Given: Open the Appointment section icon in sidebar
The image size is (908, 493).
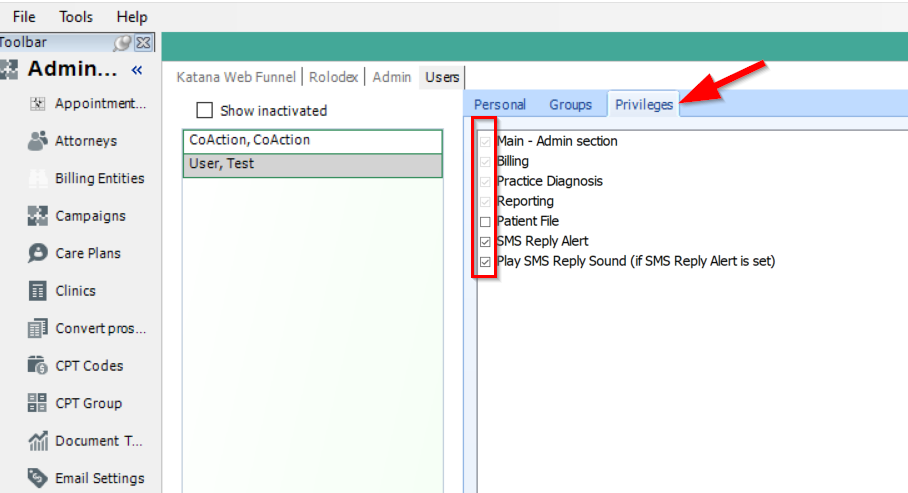Looking at the screenshot, I should click(x=38, y=104).
